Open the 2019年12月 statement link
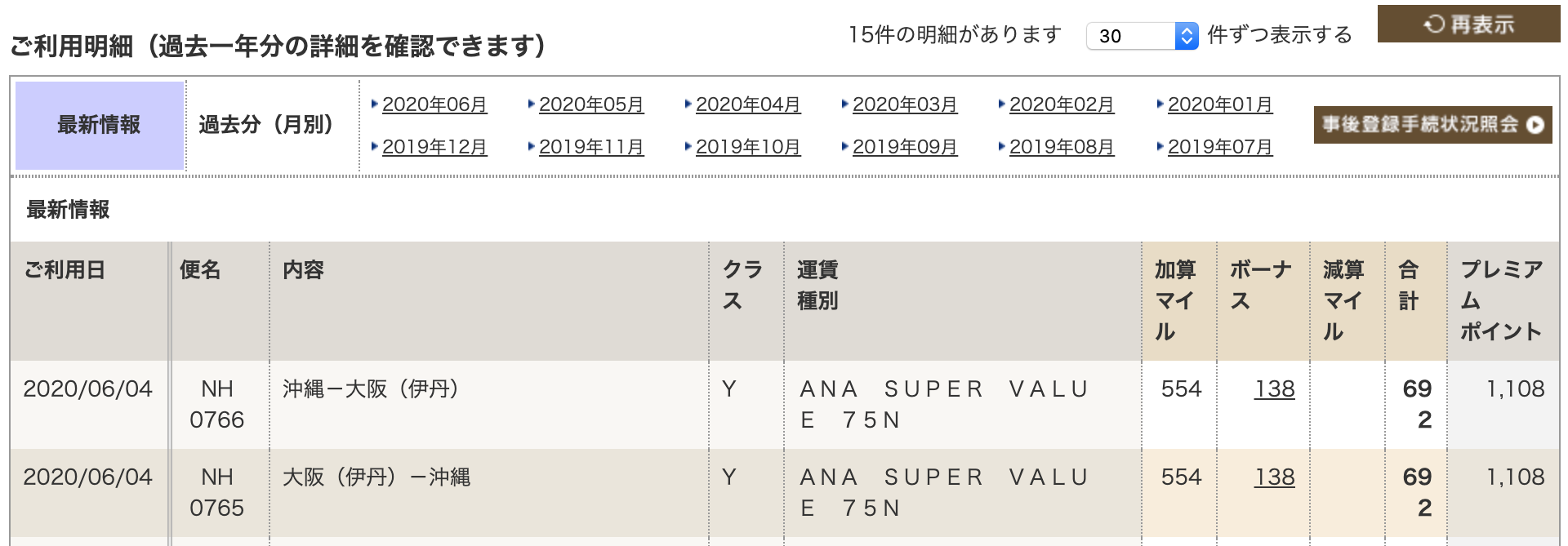This screenshot has height=546, width=1568. [434, 147]
